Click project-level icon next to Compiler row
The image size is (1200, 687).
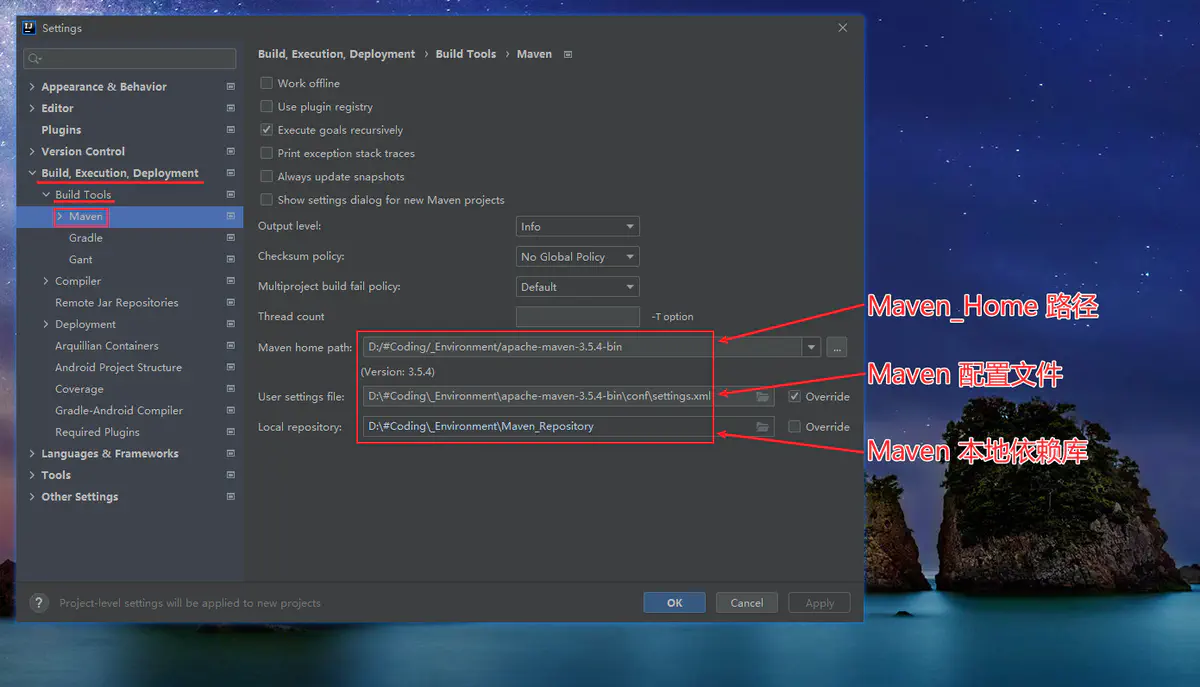[x=231, y=281]
